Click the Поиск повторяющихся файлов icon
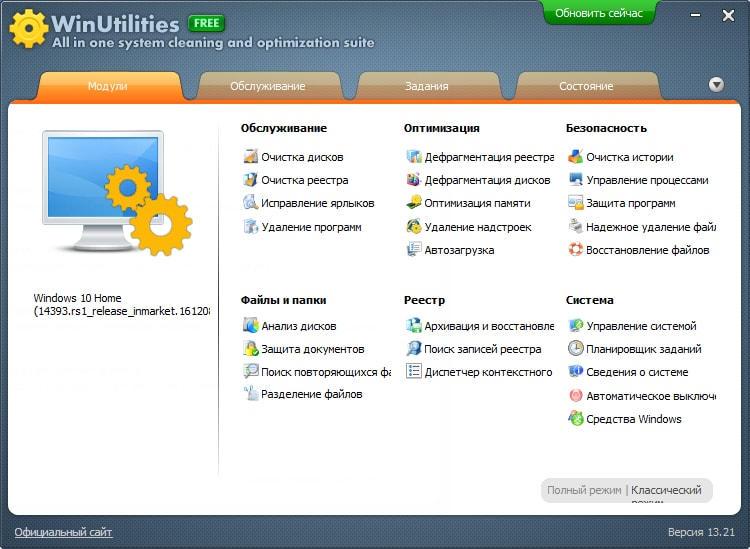 pyautogui.click(x=251, y=372)
